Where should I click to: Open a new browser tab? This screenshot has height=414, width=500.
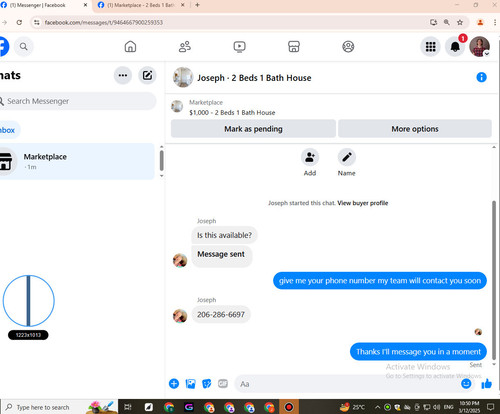[x=197, y=5]
